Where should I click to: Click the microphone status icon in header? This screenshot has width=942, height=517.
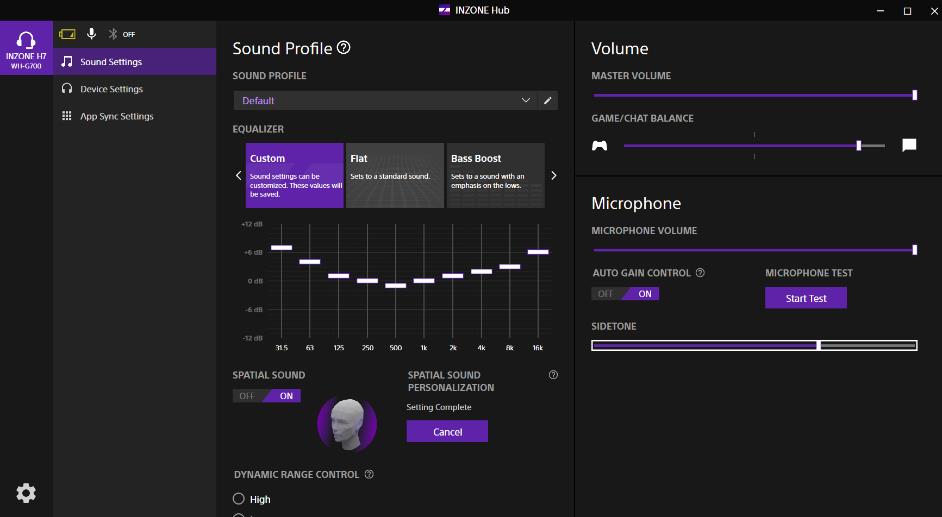[x=91, y=34]
